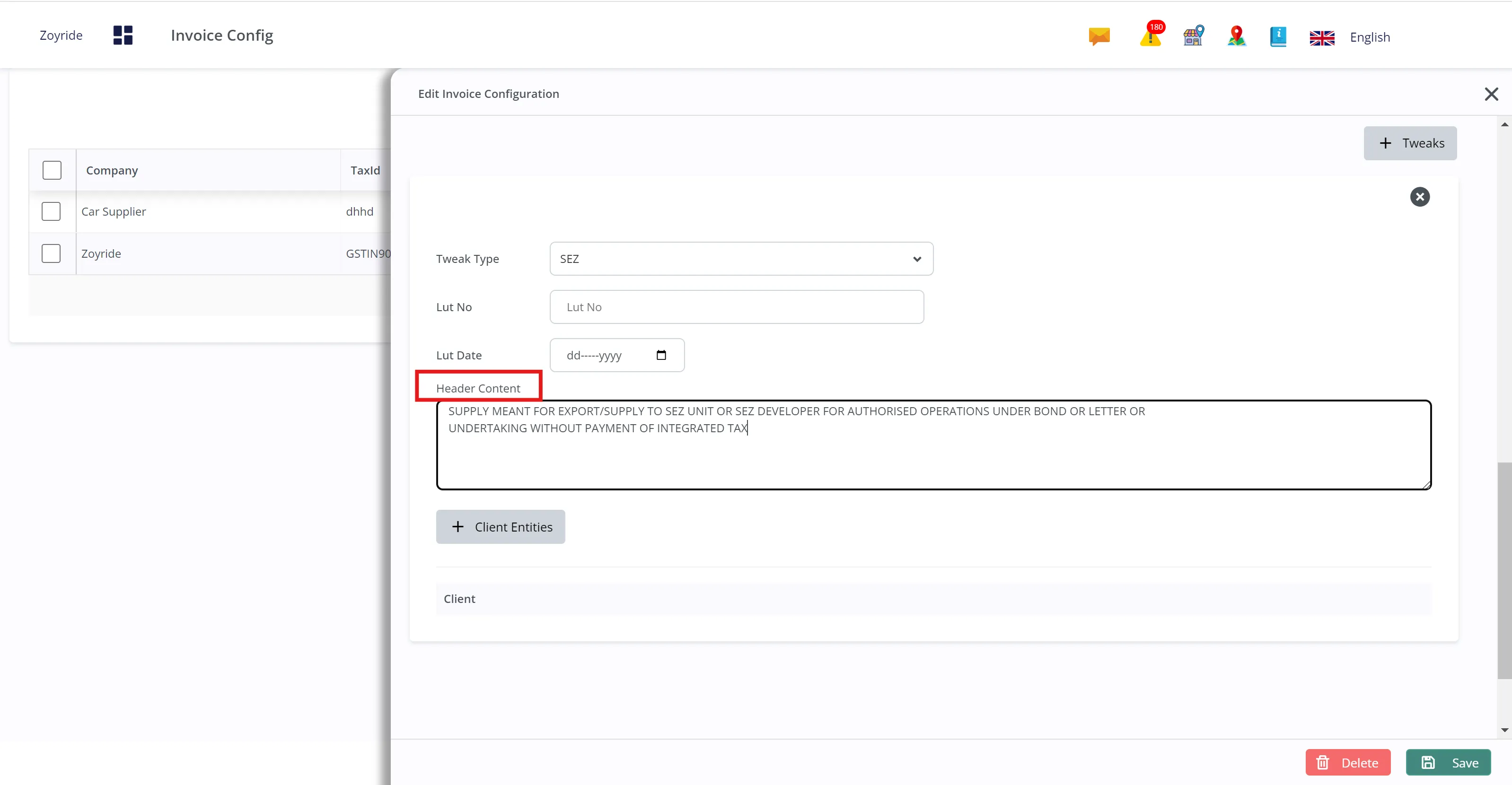Click the panel scrollbar thumb
Screen dimensions: 1512x785
[x=1504, y=570]
